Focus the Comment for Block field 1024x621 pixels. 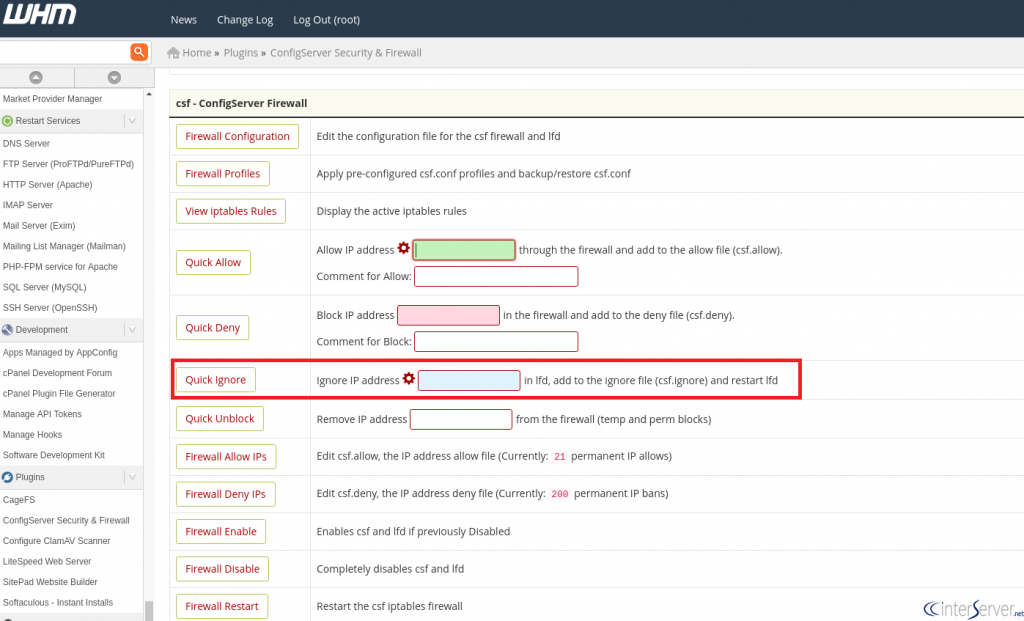click(x=496, y=342)
